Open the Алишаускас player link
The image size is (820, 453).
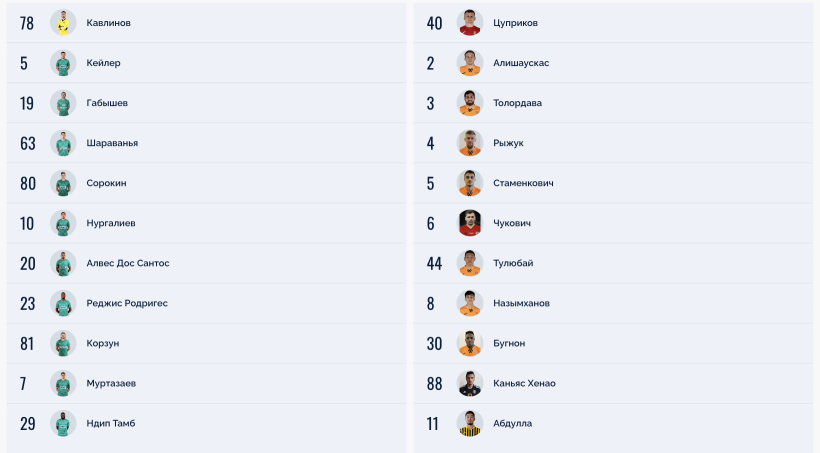pos(521,63)
